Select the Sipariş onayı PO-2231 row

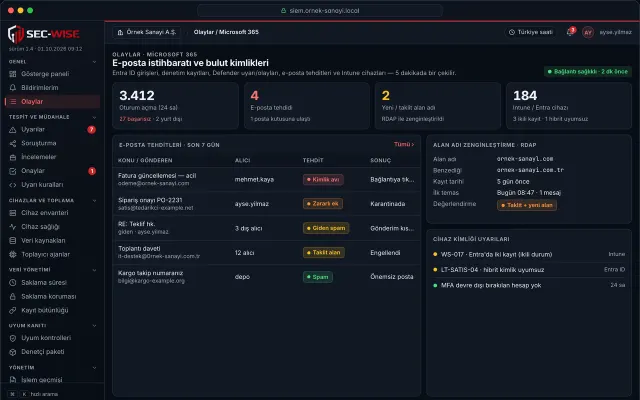click(x=267, y=204)
